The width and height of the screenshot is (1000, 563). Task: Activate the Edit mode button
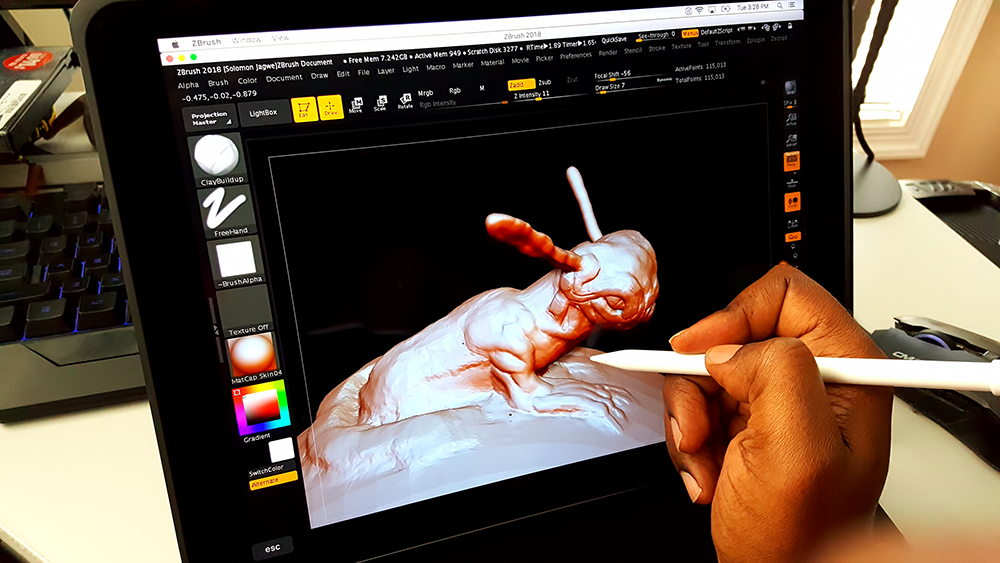pos(304,109)
